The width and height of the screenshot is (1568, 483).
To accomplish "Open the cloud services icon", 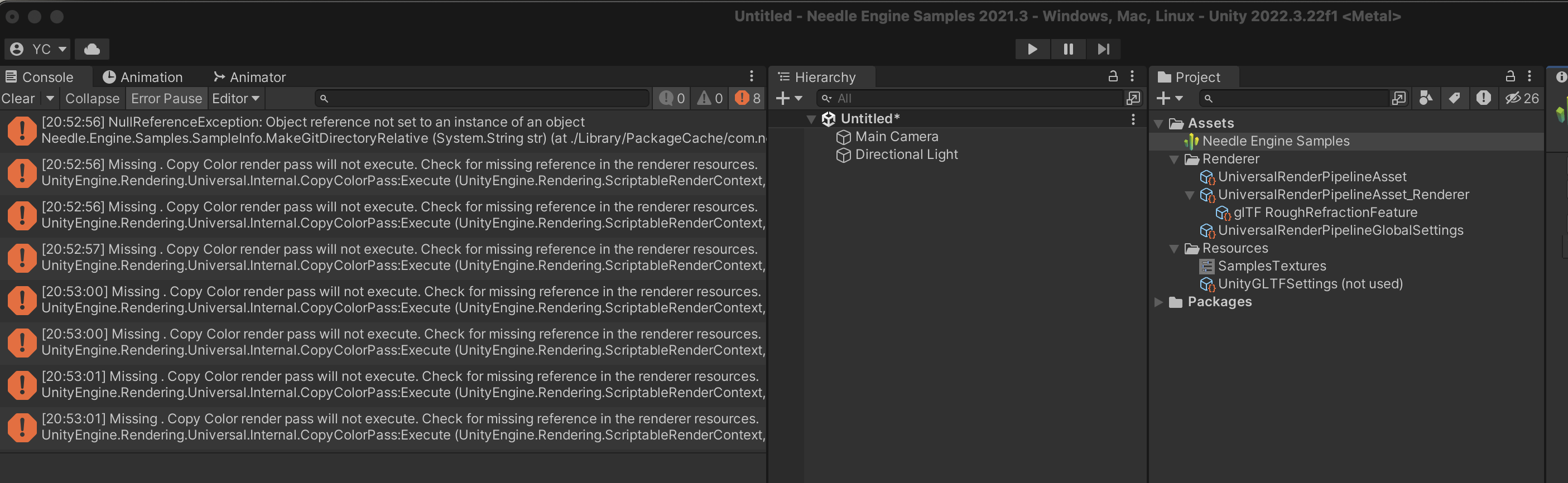I will click(x=92, y=49).
